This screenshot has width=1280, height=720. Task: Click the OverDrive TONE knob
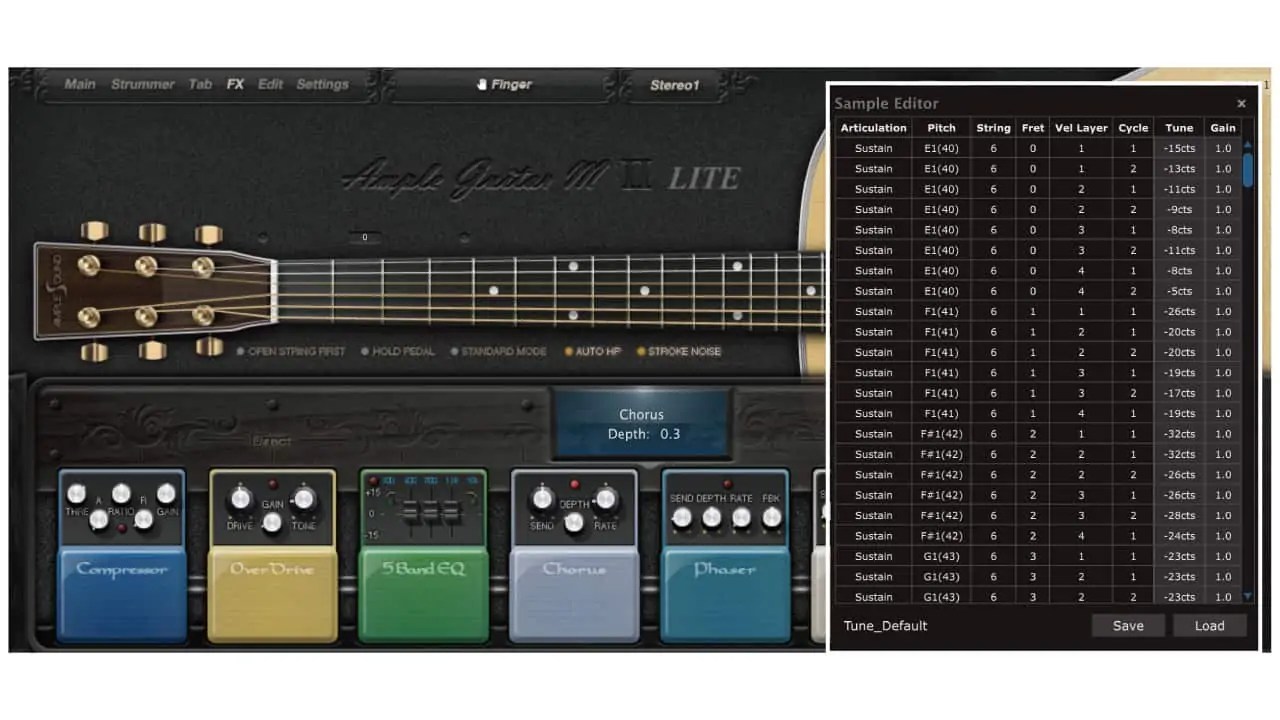(304, 499)
